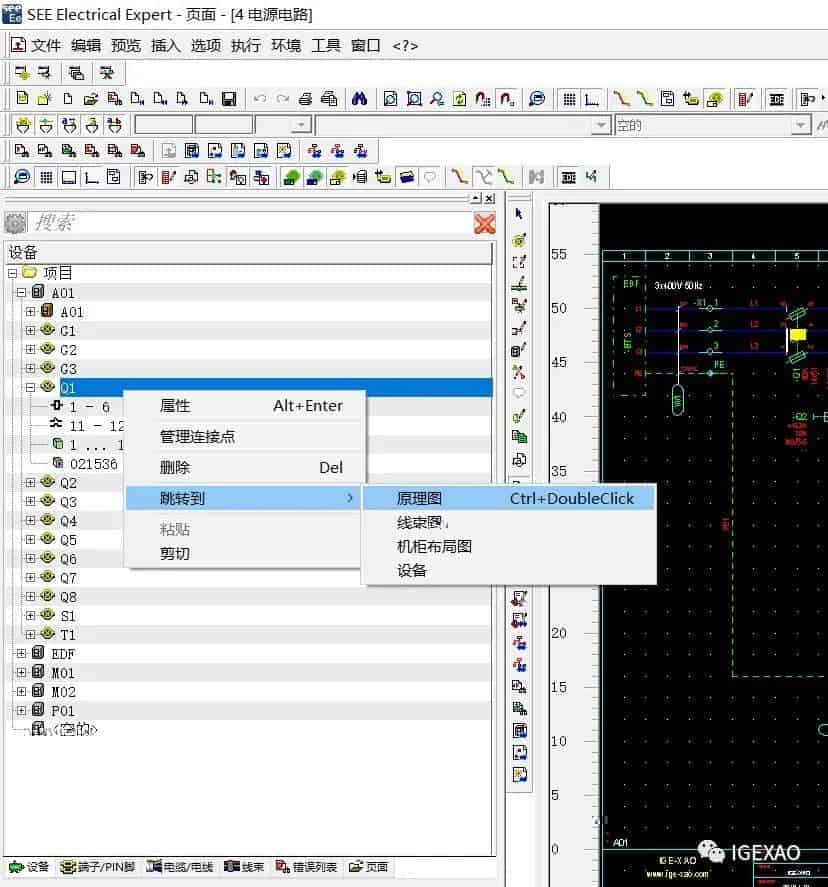828x887 pixels.
Task: Choose 管理连接点 from the context menu
Action: pyautogui.click(x=245, y=437)
